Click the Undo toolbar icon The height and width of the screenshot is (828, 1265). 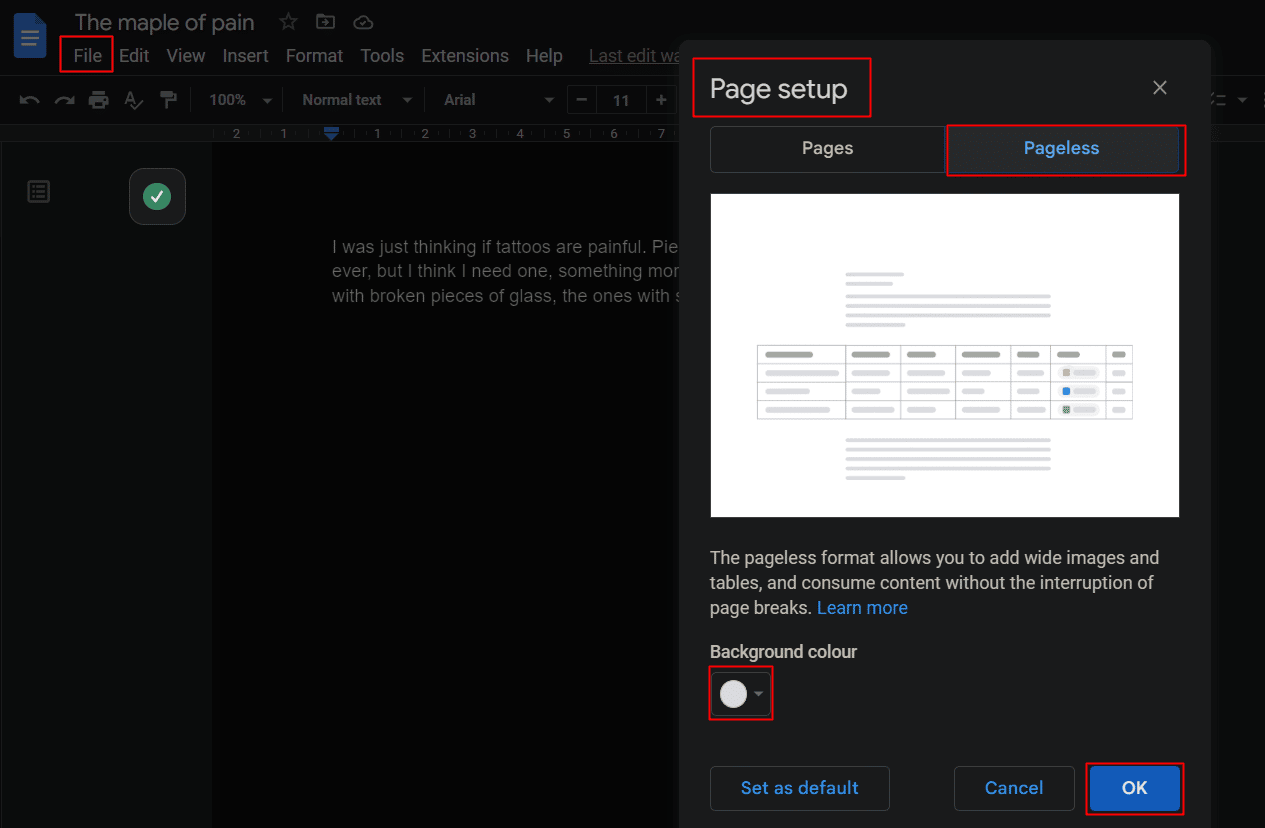click(x=30, y=100)
